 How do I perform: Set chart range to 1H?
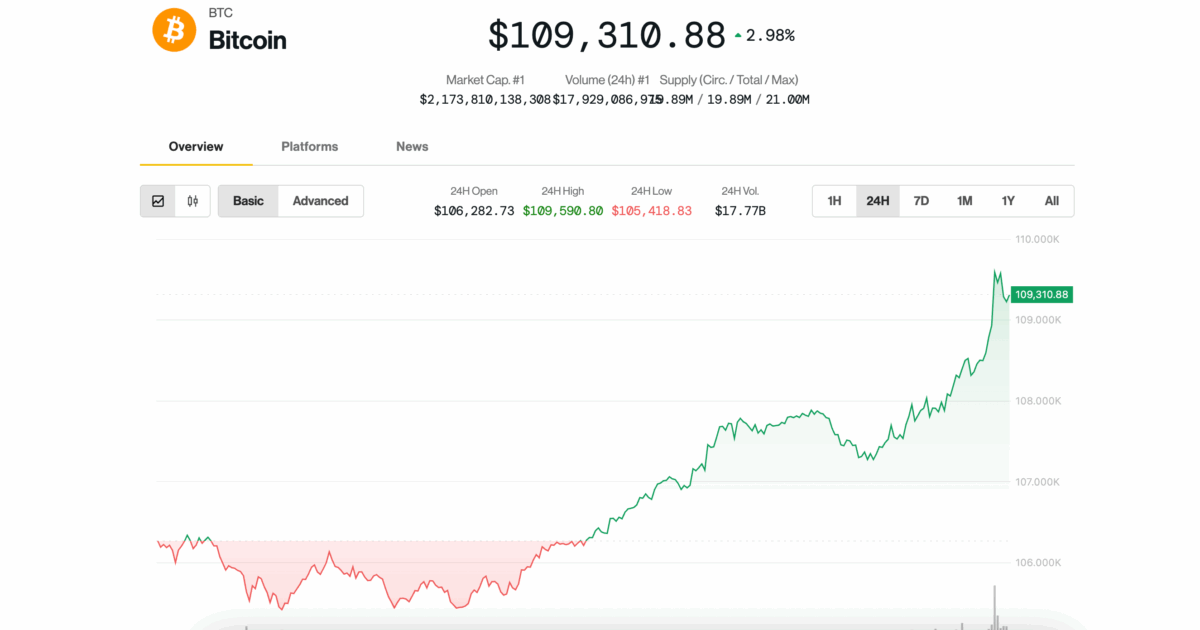coord(834,201)
